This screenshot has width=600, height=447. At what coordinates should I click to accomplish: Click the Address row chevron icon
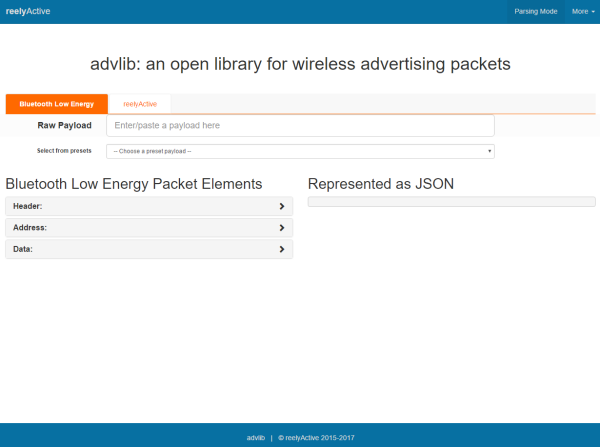tap(282, 228)
